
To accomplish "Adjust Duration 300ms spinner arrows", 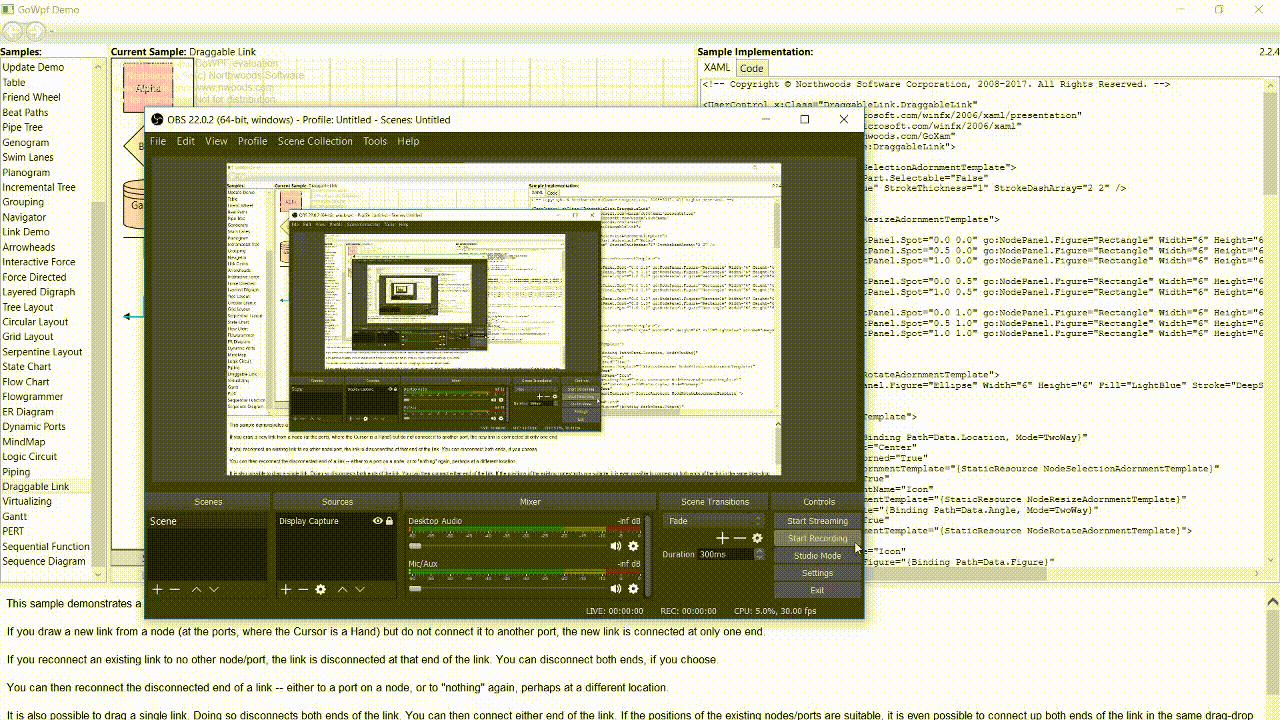I will tap(759, 554).
